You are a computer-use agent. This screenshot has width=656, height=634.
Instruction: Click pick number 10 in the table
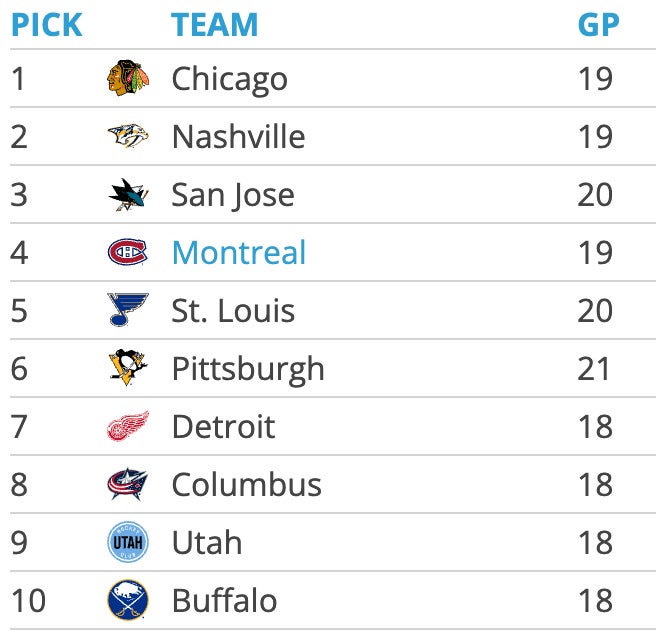[29, 601]
